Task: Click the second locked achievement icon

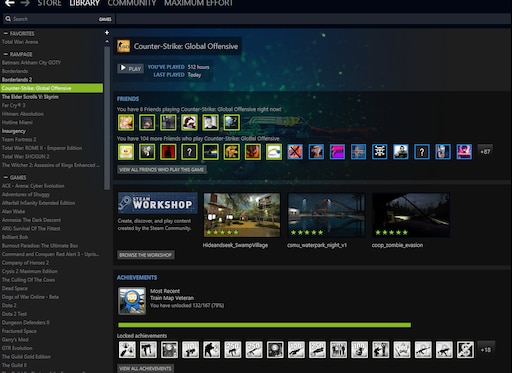Action: tap(148, 350)
